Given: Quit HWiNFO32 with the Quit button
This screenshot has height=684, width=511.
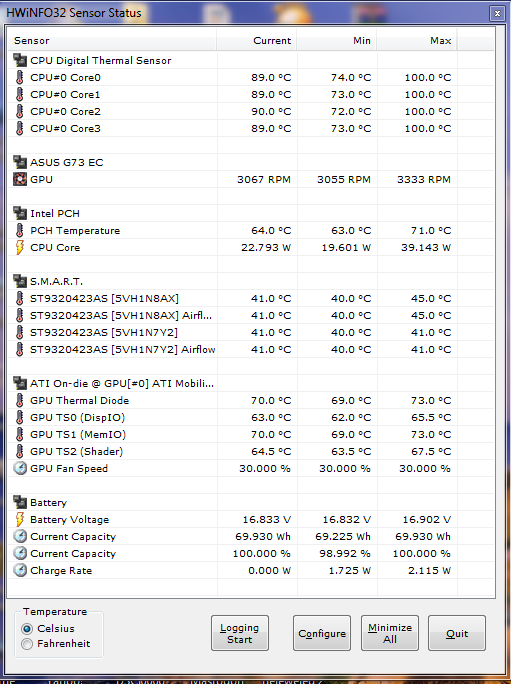Looking at the screenshot, I should pos(457,633).
